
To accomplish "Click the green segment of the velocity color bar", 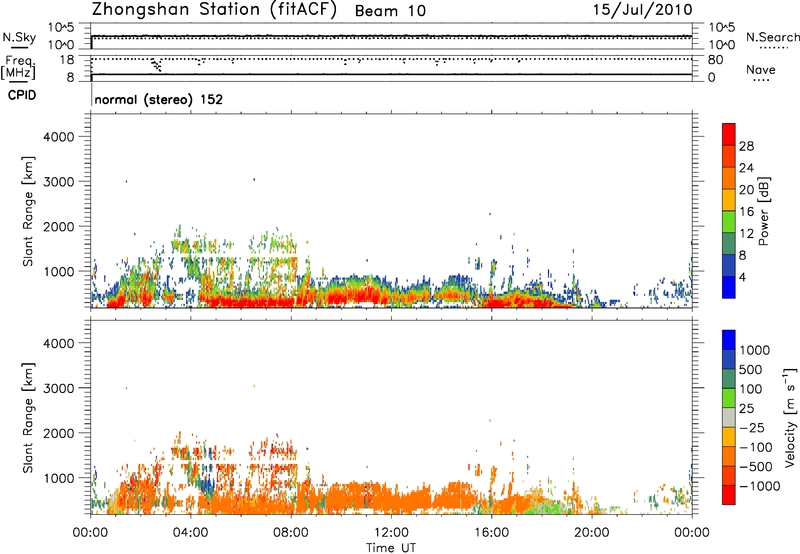I will (729, 398).
